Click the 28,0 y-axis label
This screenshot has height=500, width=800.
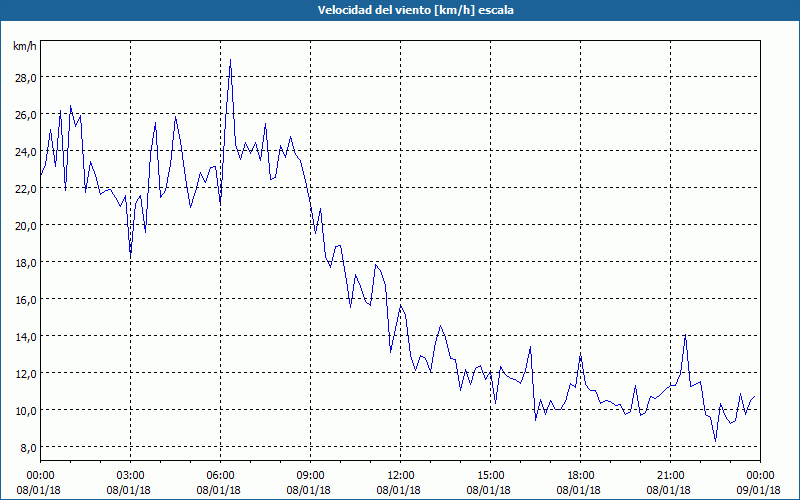pyautogui.click(x=26, y=78)
